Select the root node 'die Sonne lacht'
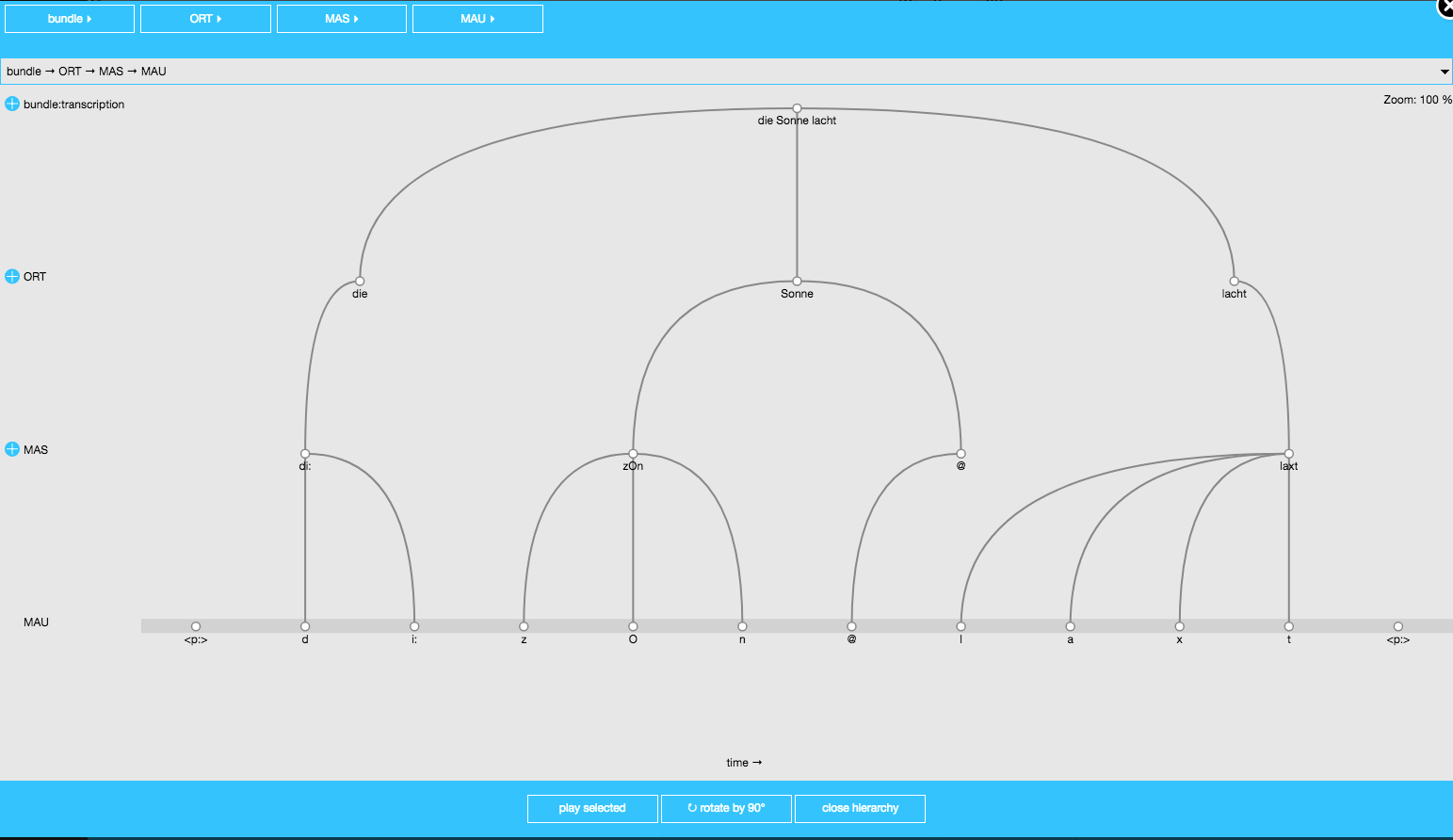The height and width of the screenshot is (840, 1453). click(797, 107)
